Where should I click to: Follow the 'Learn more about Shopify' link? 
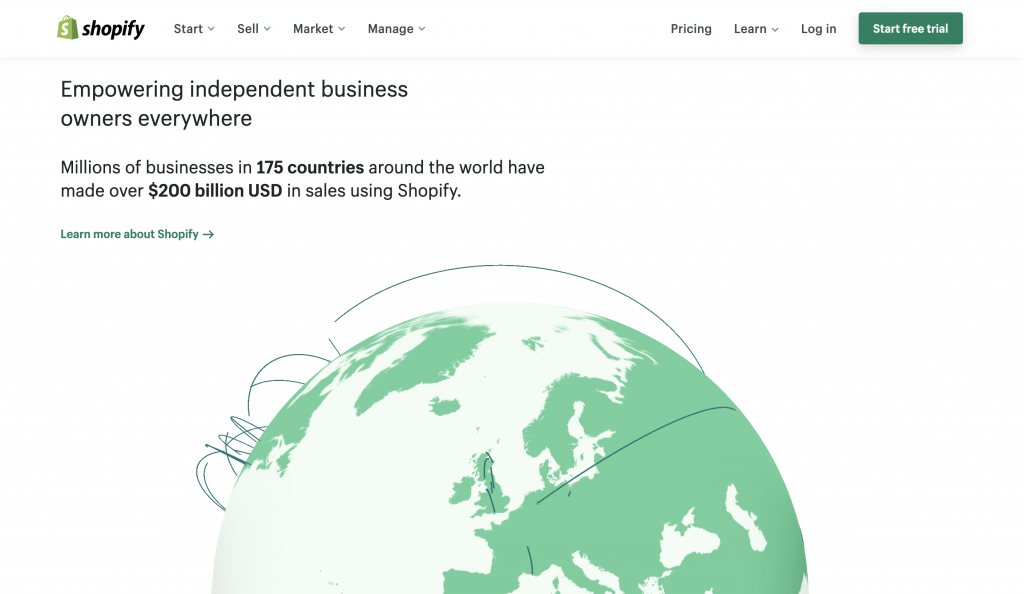(x=130, y=233)
